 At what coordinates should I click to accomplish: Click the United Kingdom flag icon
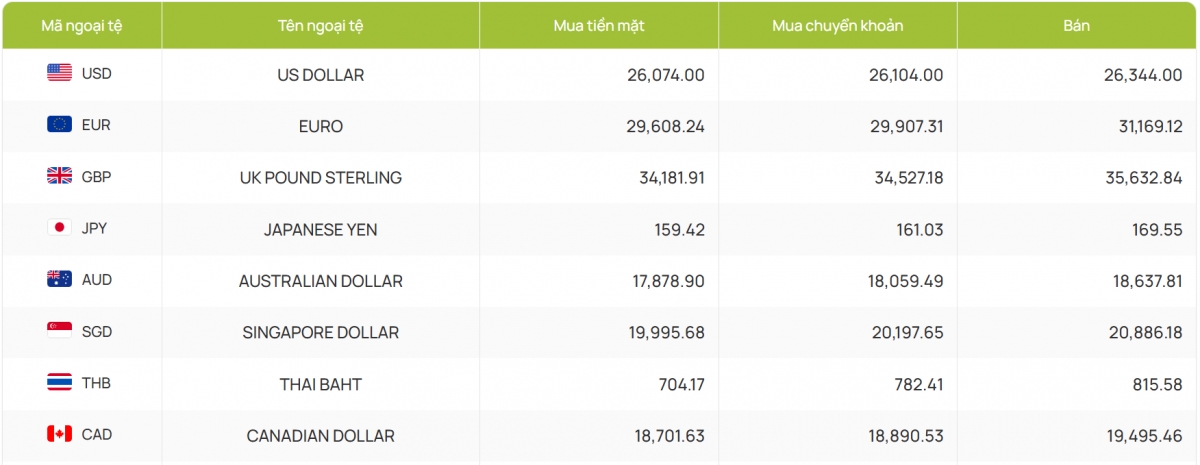[59, 176]
